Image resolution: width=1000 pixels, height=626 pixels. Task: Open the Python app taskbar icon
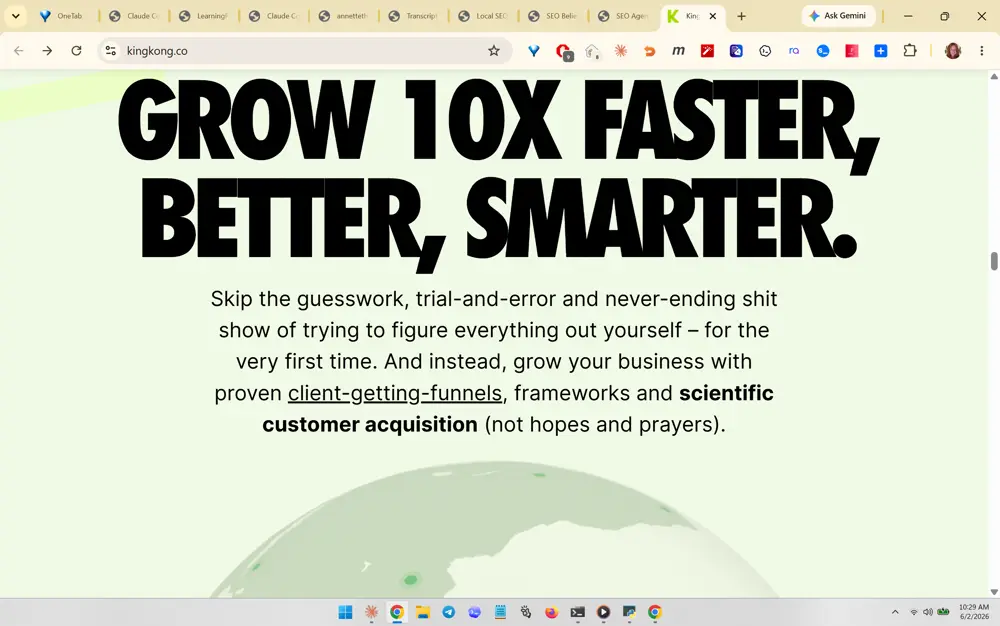click(629, 613)
